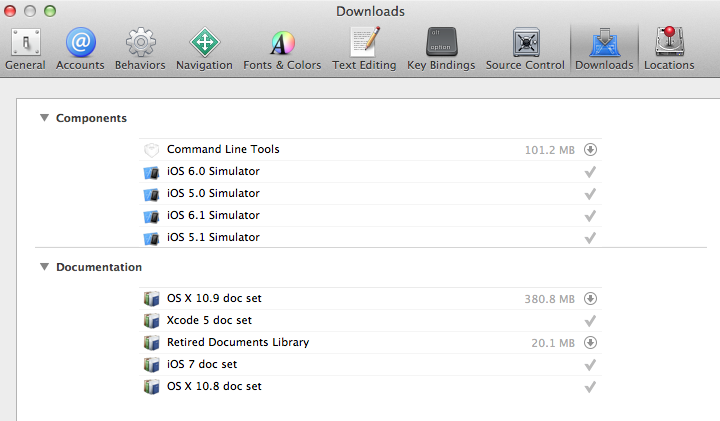720x421 pixels.
Task: Click the installed checkmark for Xcode 5 doc set
Action: [590, 321]
